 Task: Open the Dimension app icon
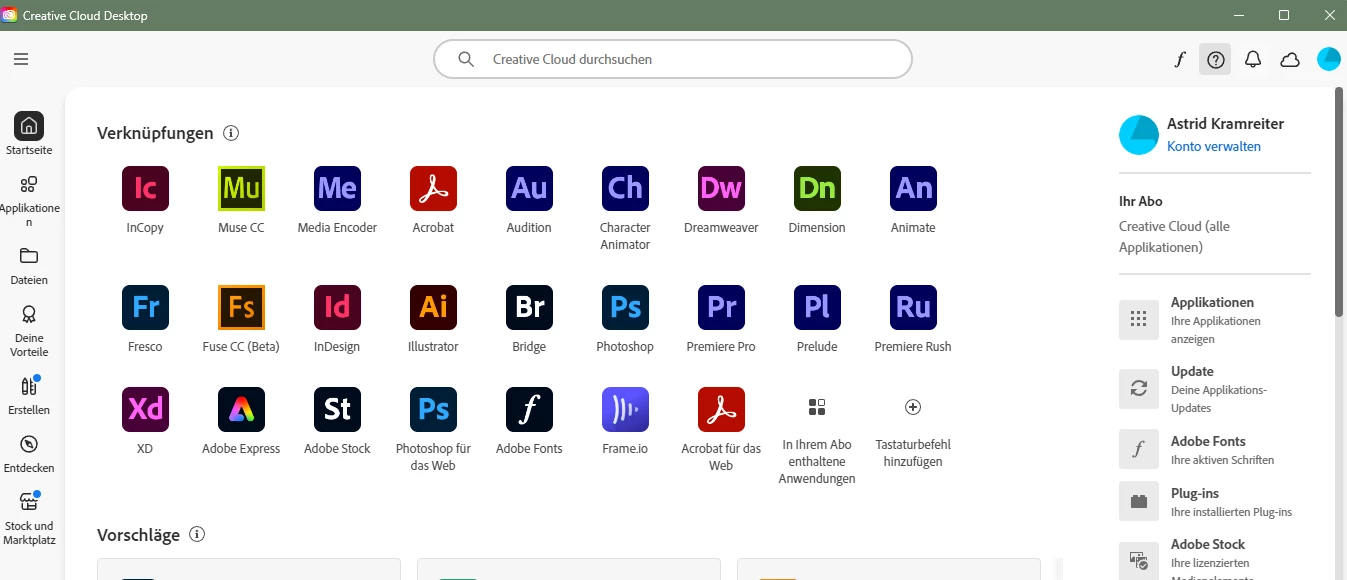coord(817,188)
